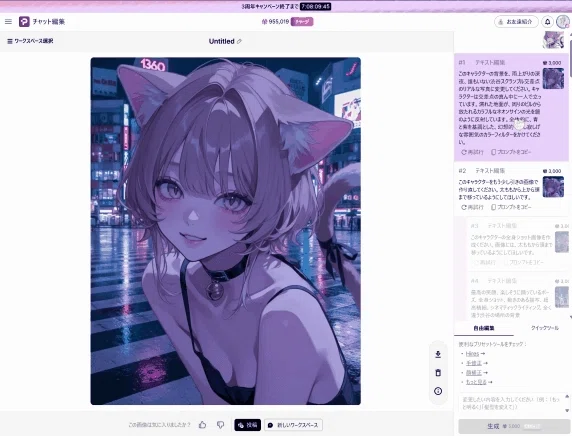Switch to the クイックツール tab
Screen dimensions: 572x436
tap(544, 328)
